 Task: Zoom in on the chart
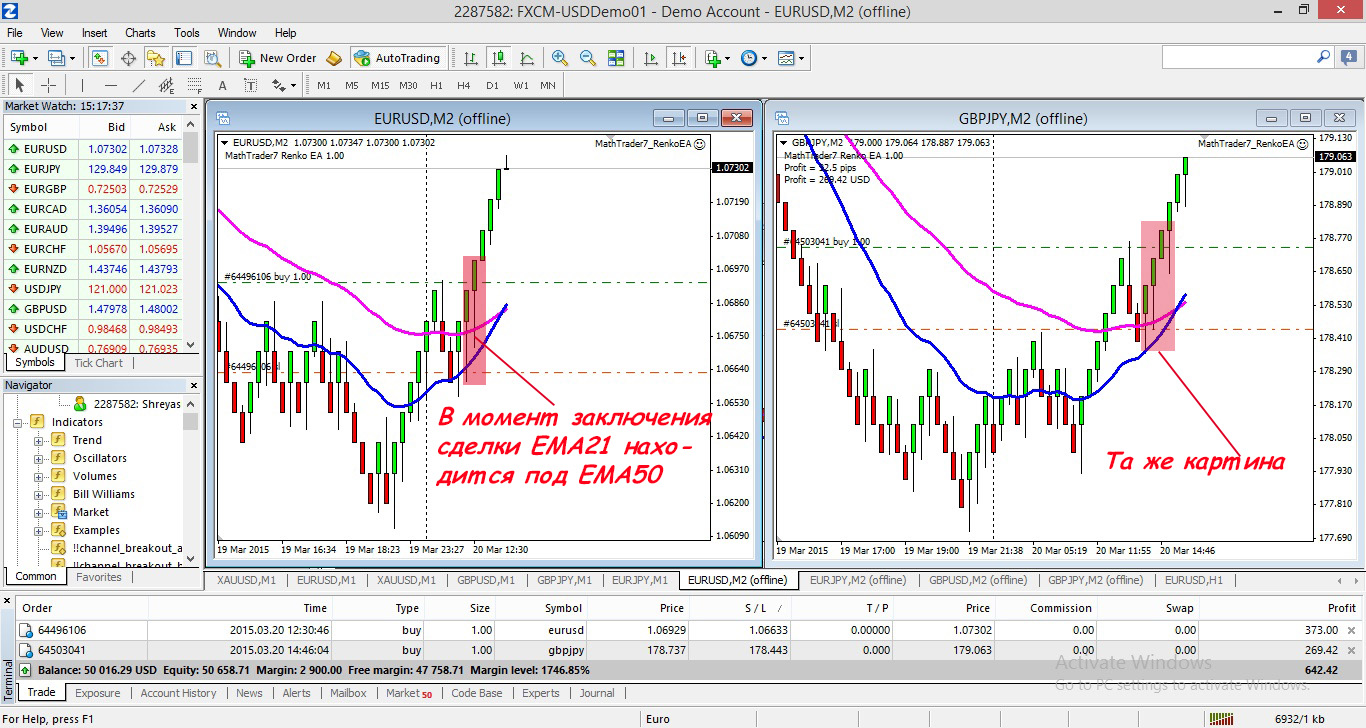pyautogui.click(x=559, y=58)
